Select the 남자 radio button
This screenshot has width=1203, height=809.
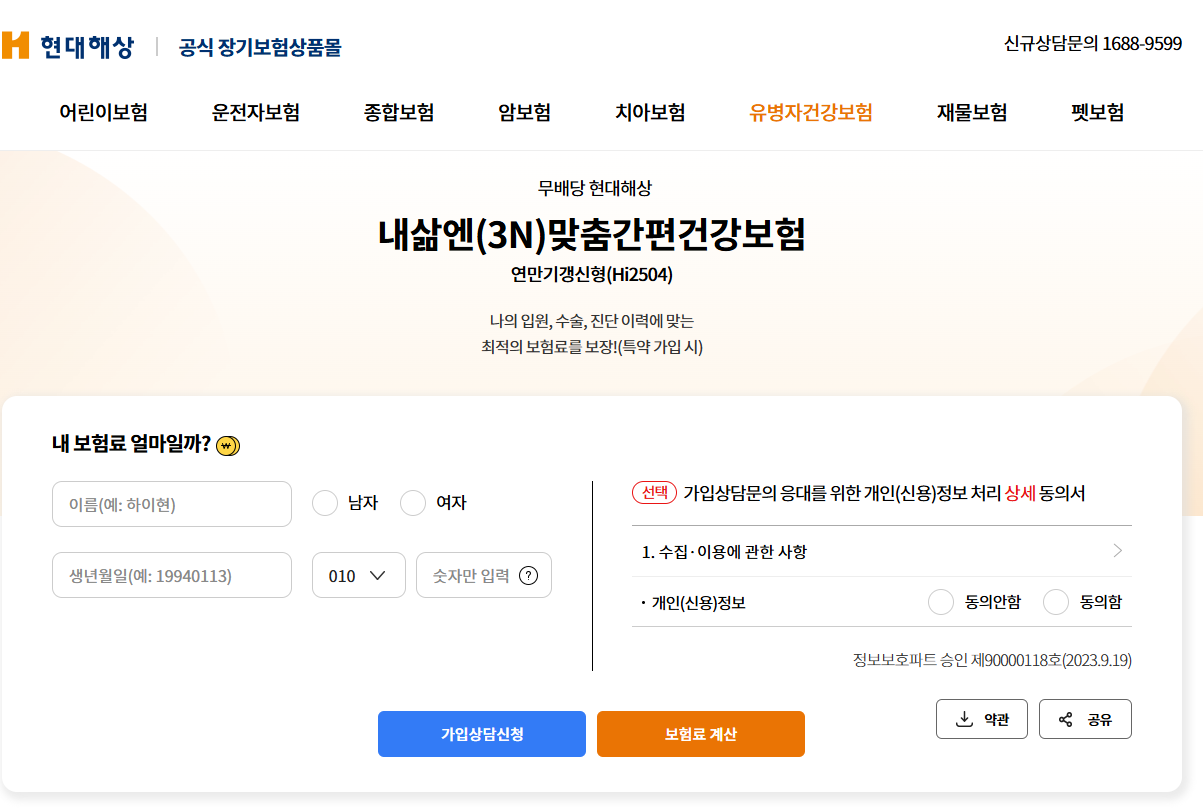coord(325,503)
